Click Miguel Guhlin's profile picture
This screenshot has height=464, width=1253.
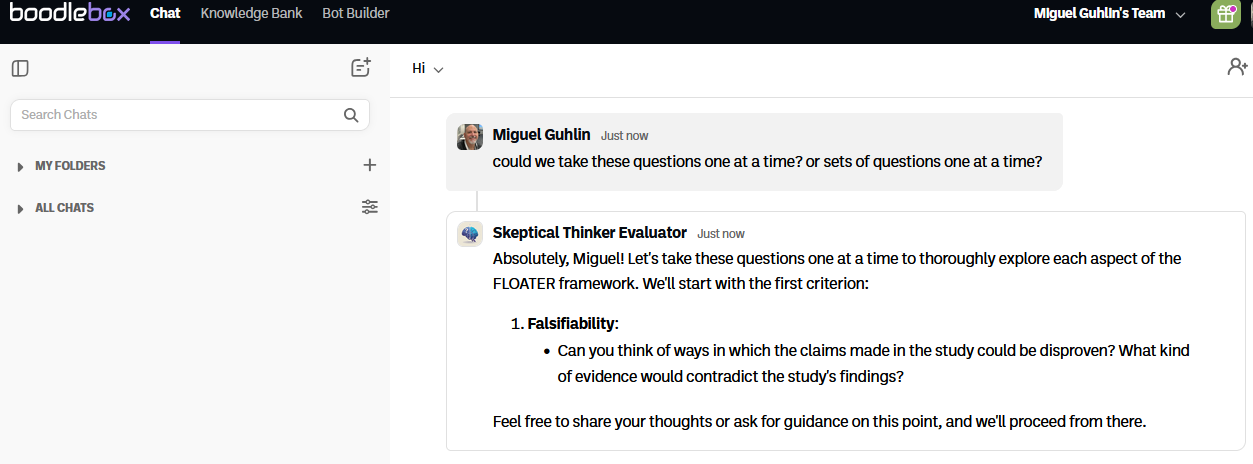[470, 137]
